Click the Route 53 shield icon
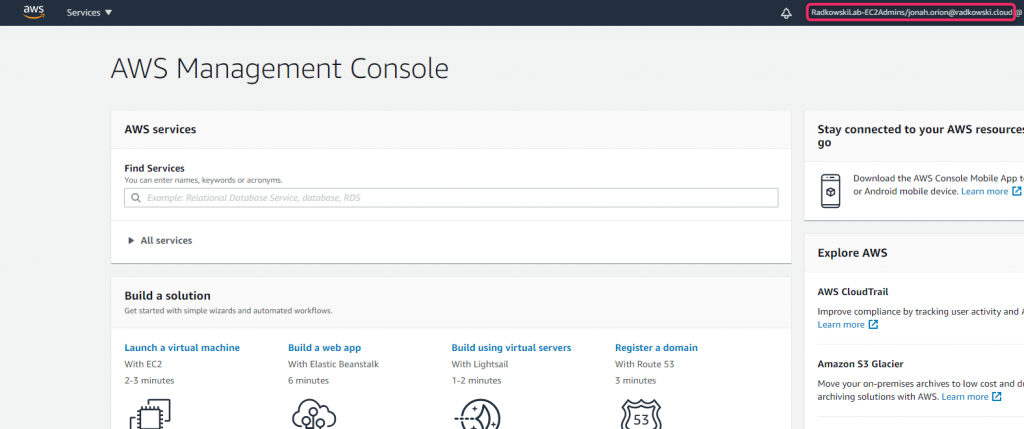The height and width of the screenshot is (429, 1024). (x=641, y=414)
